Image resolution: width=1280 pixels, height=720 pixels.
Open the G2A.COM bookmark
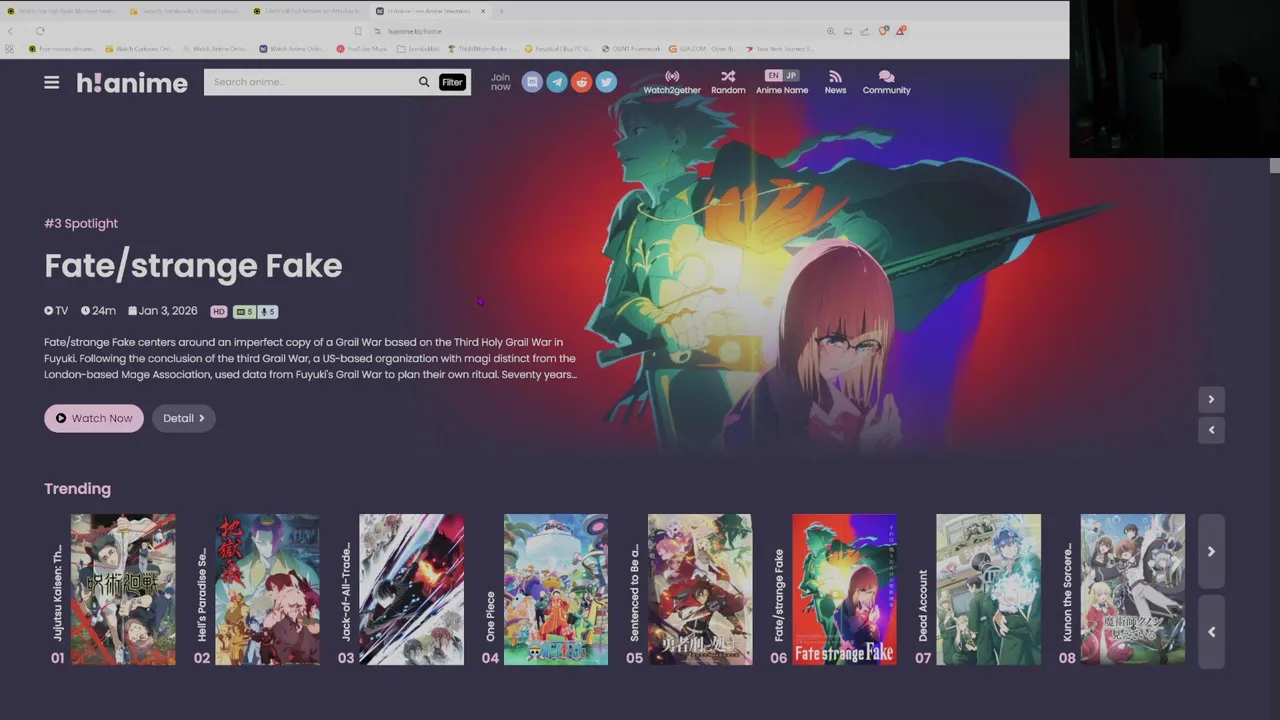[x=702, y=48]
